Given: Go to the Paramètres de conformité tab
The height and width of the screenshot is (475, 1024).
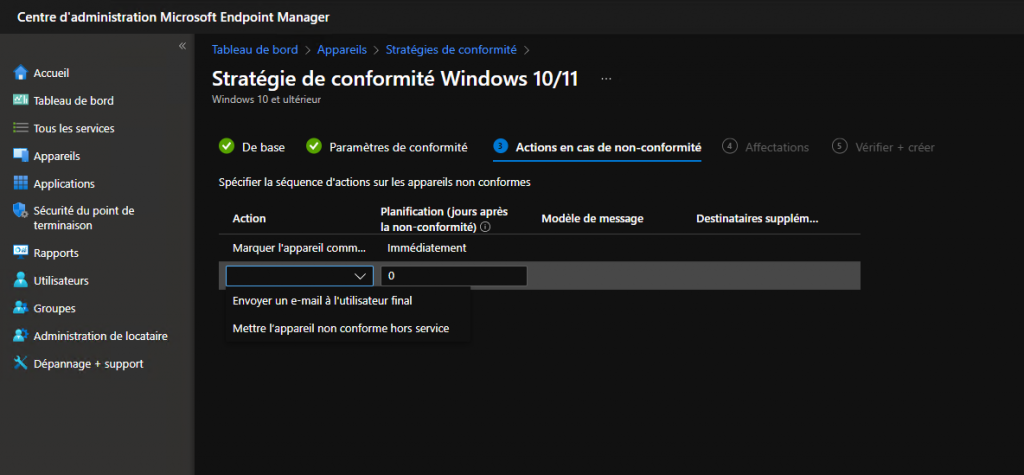Looking at the screenshot, I should pos(398,147).
